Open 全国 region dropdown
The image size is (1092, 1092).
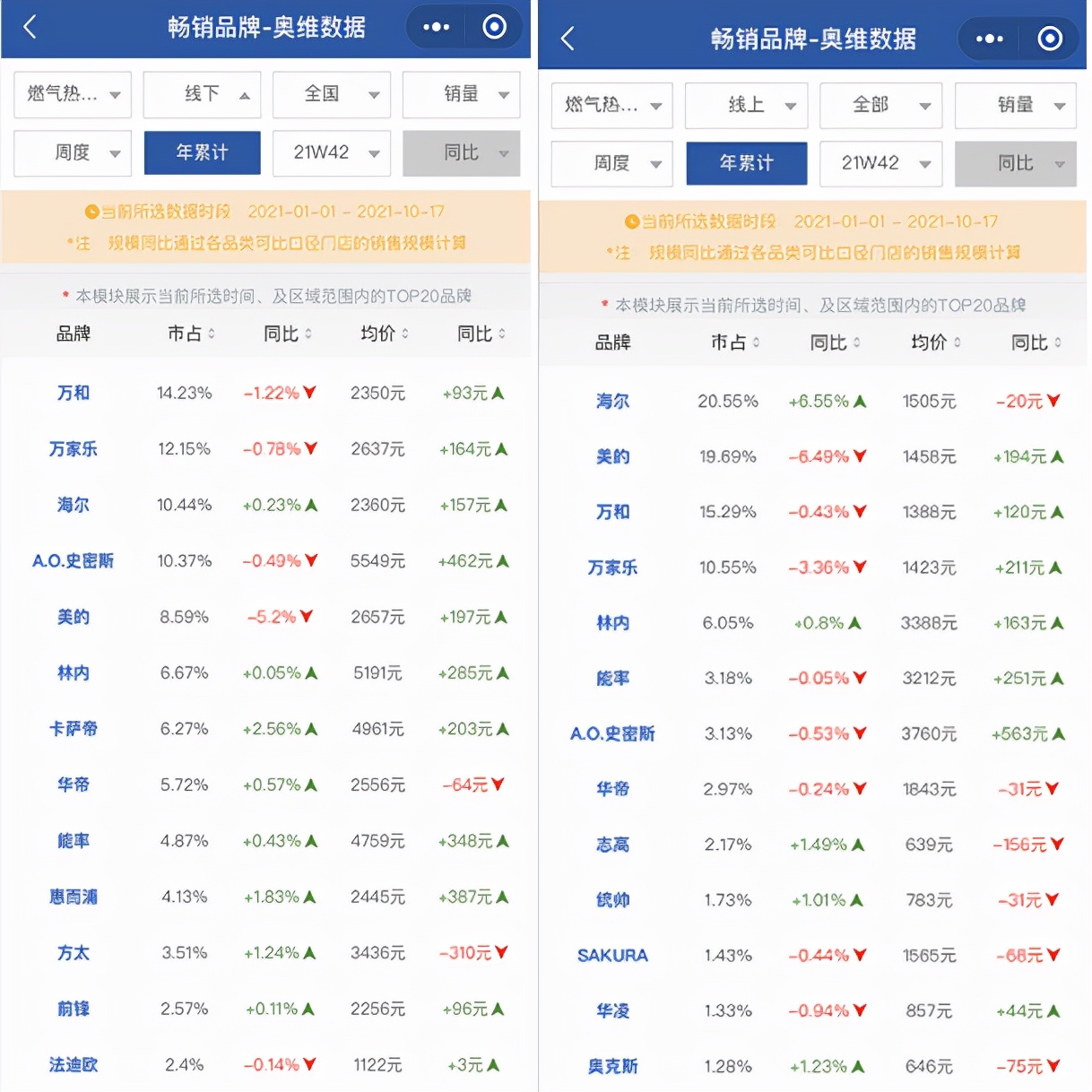click(x=332, y=94)
